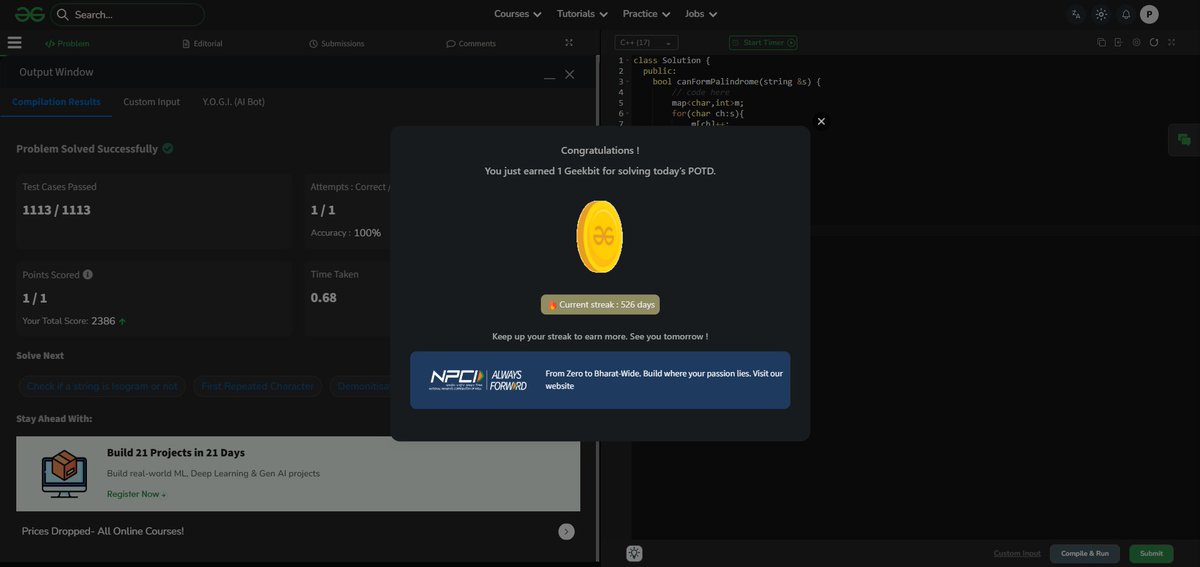Select the Y.O.G.I. (AI Bot) tab
The image size is (1200, 567).
pyautogui.click(x=233, y=102)
